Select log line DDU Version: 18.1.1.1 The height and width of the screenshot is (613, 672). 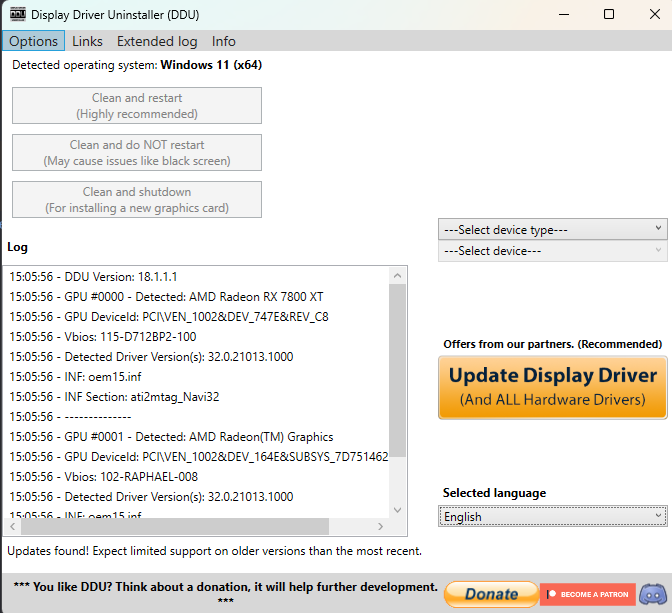[x=93, y=276]
